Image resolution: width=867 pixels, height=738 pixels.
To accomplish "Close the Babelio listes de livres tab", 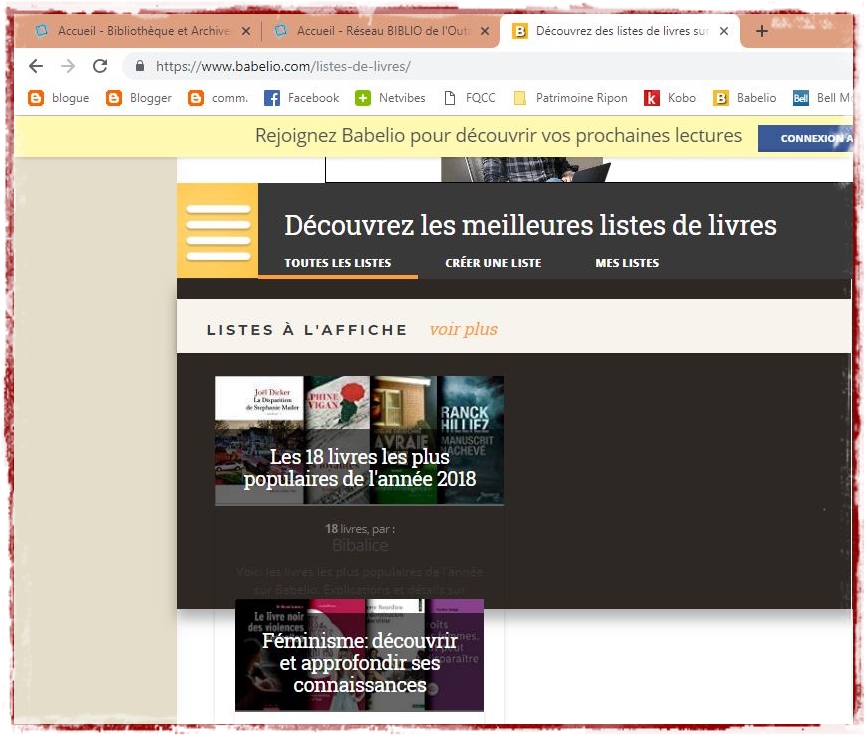I will tap(724, 31).
